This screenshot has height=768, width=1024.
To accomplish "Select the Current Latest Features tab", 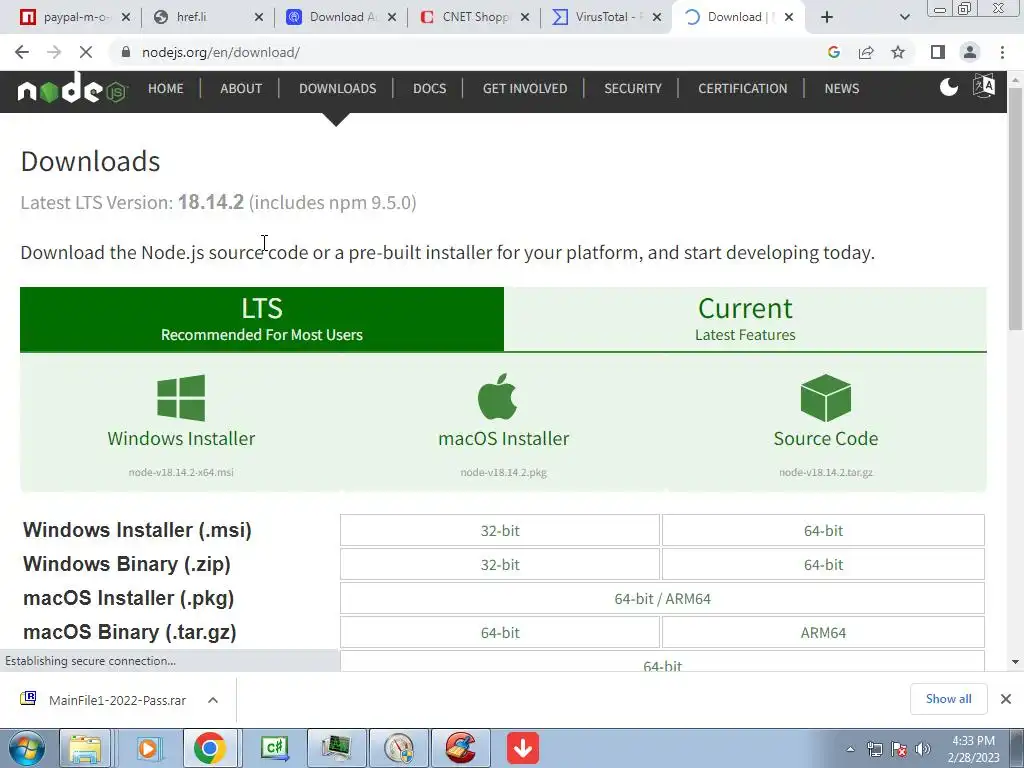I will [x=745, y=319].
